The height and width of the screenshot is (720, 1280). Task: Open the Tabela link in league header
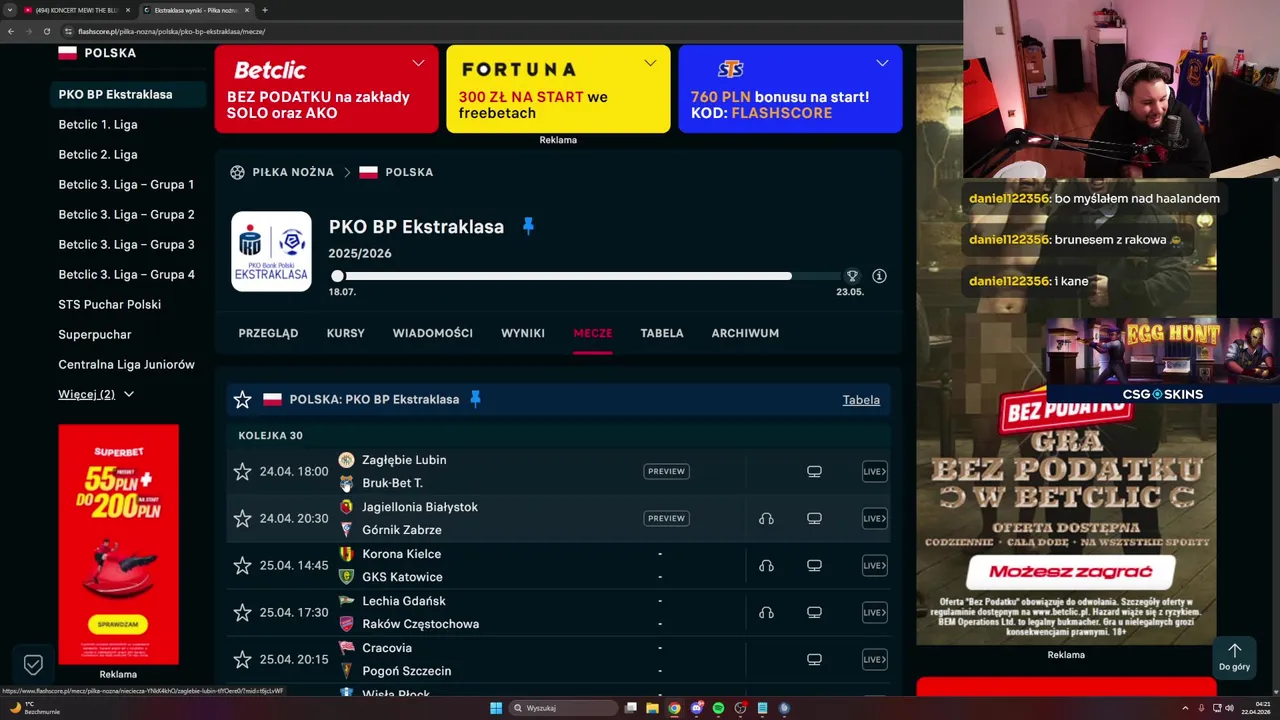pos(861,399)
